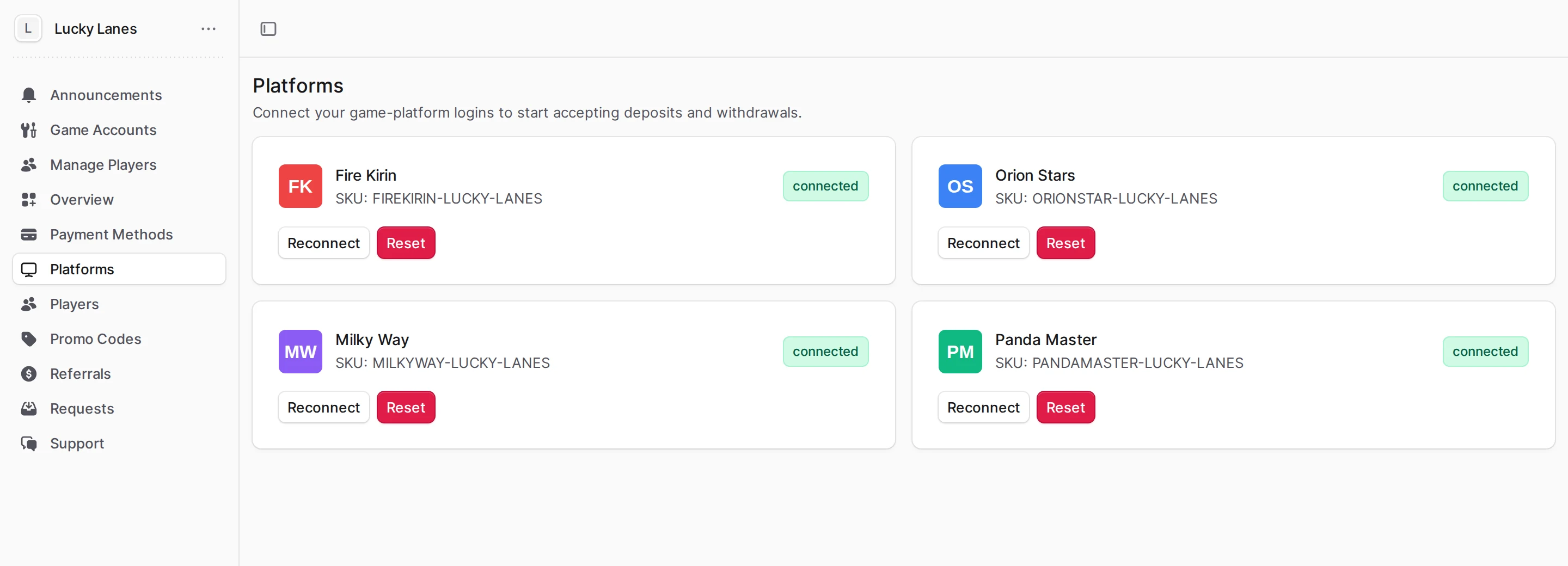1568x566 pixels.
Task: Click the Overview dashboard icon
Action: point(29,200)
